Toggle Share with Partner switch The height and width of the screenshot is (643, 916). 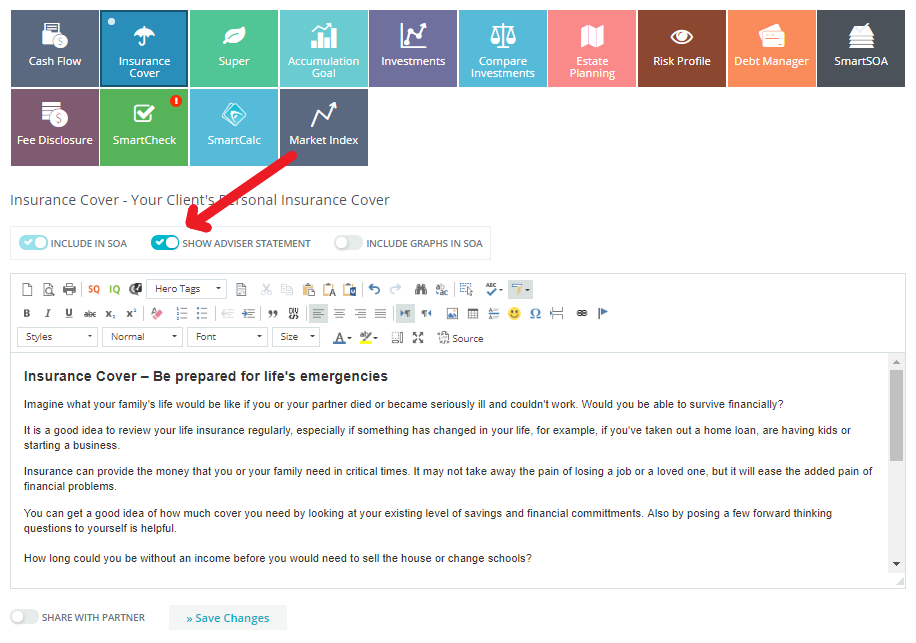click(x=25, y=617)
